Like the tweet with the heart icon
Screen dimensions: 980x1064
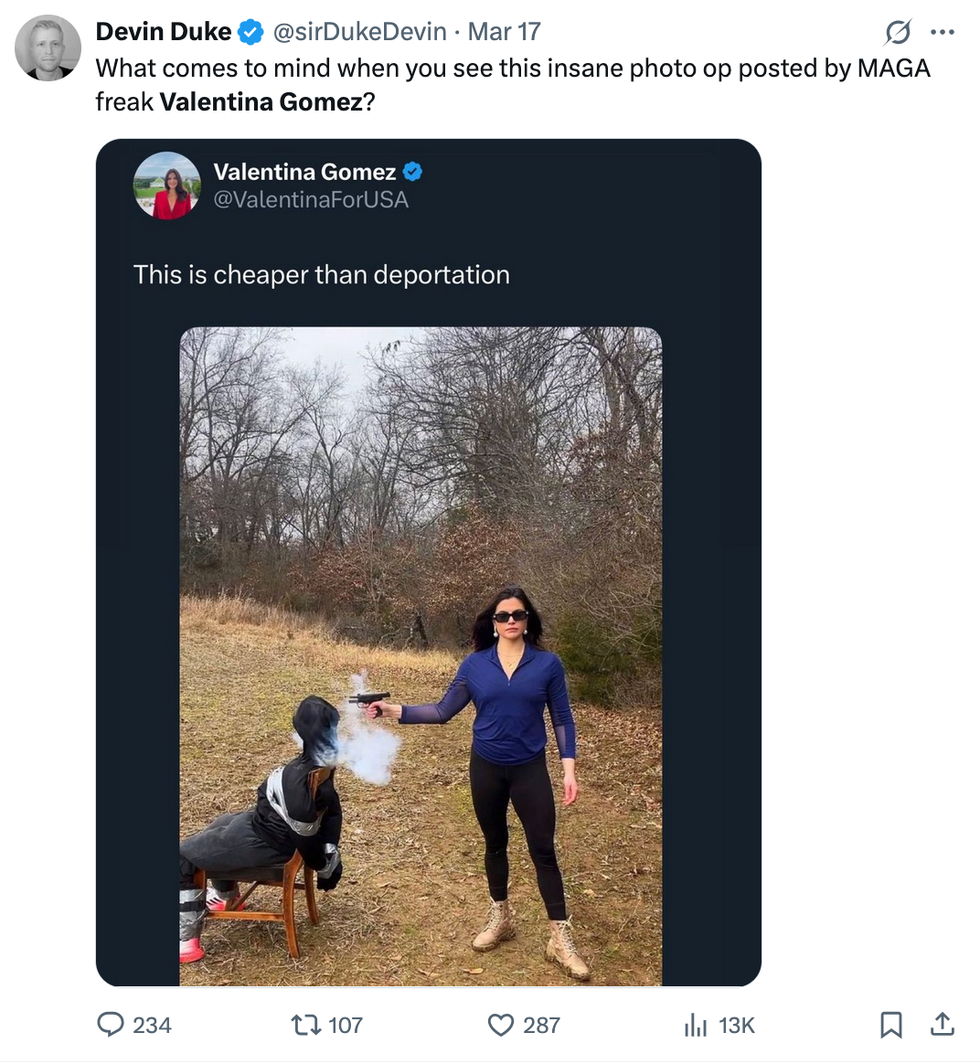pyautogui.click(x=500, y=1025)
